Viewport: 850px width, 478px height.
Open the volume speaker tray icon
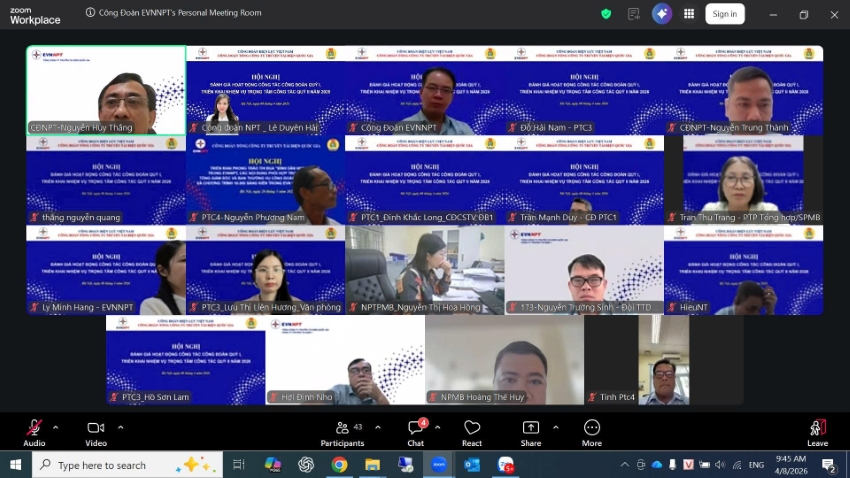720,464
